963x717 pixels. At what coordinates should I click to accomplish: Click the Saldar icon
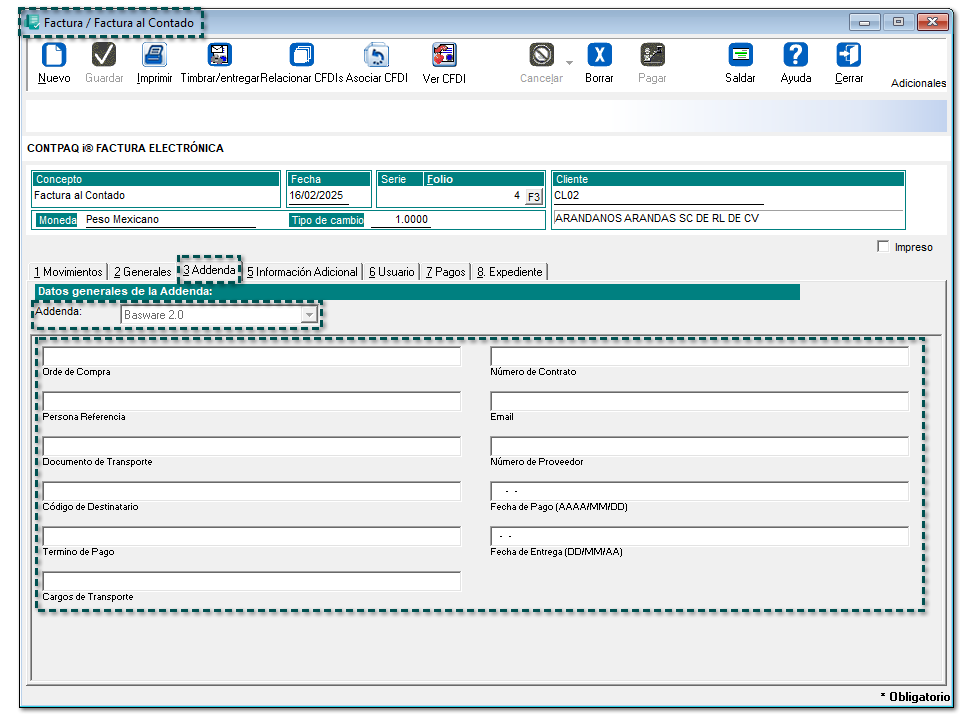tap(740, 55)
